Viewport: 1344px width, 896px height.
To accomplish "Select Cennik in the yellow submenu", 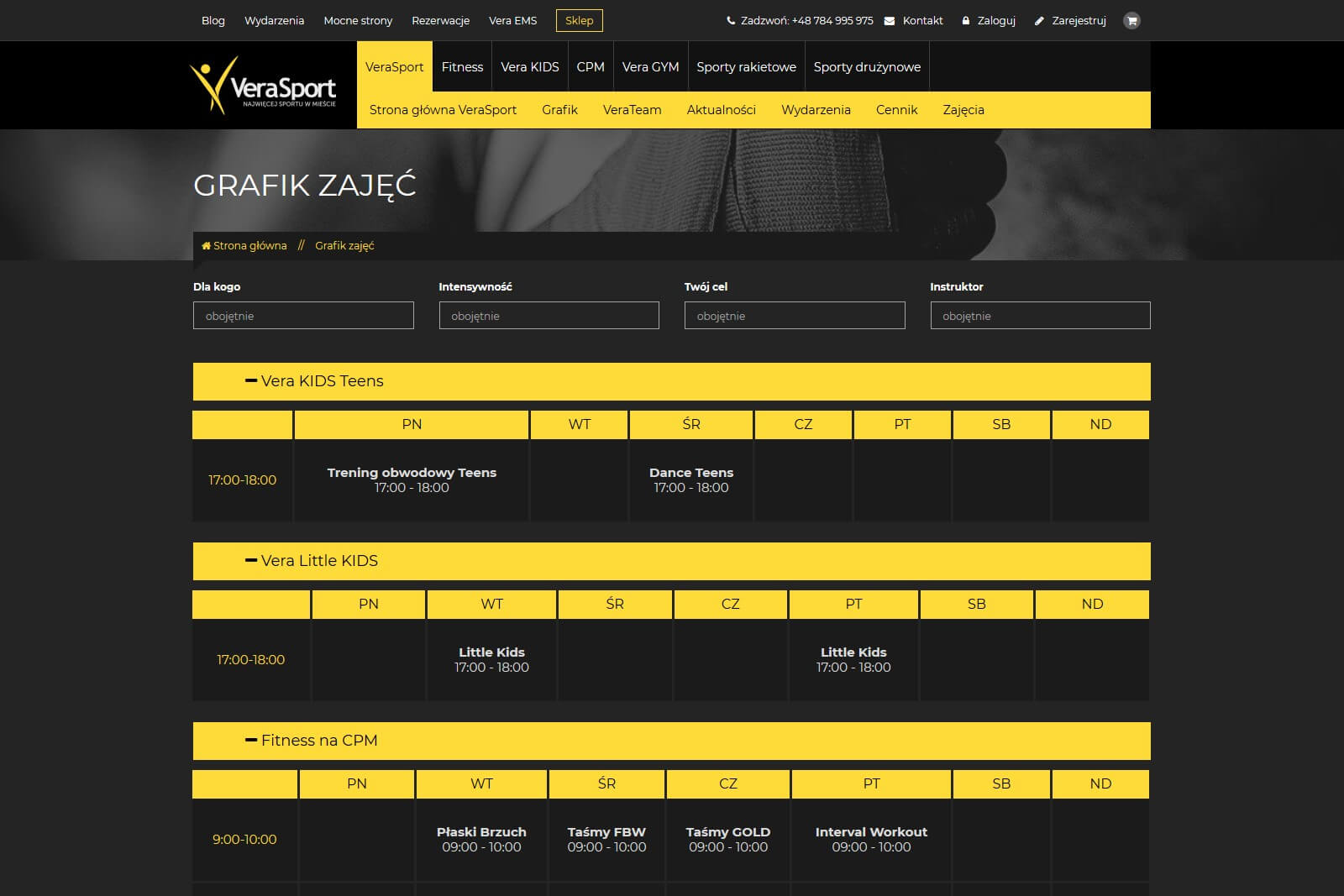I will click(x=896, y=110).
